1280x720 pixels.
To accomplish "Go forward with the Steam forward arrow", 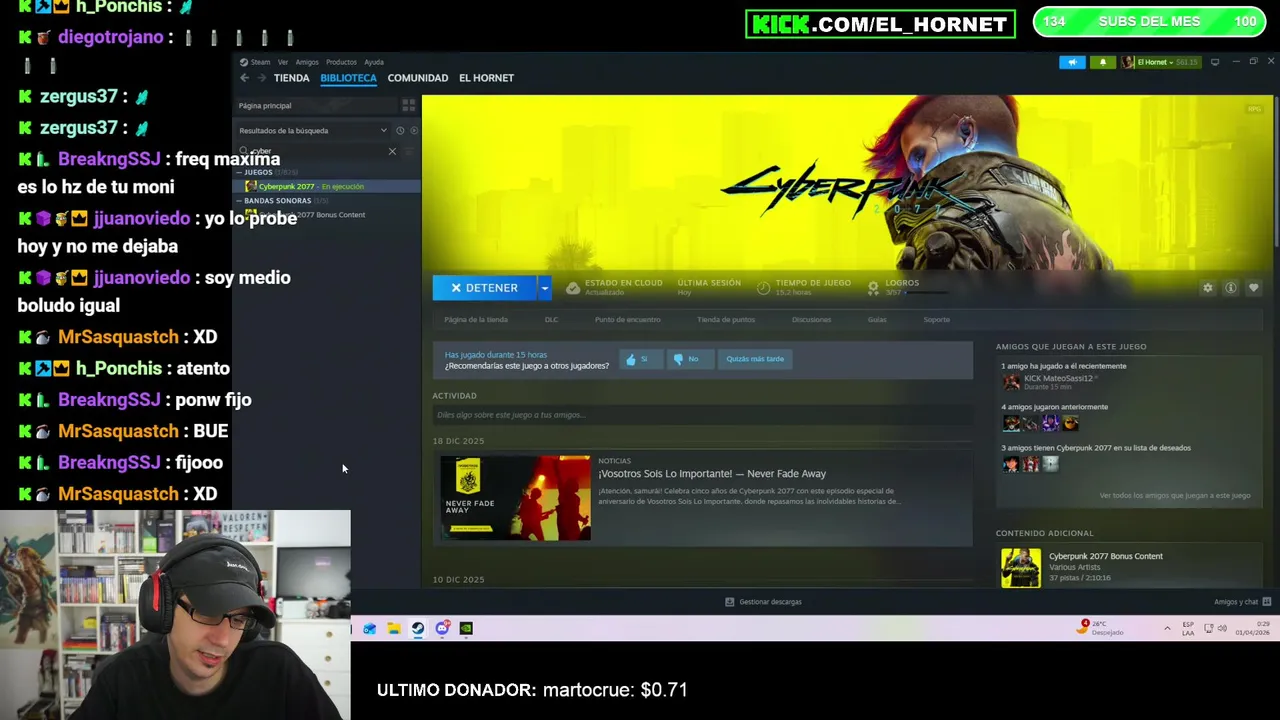I will 262,78.
